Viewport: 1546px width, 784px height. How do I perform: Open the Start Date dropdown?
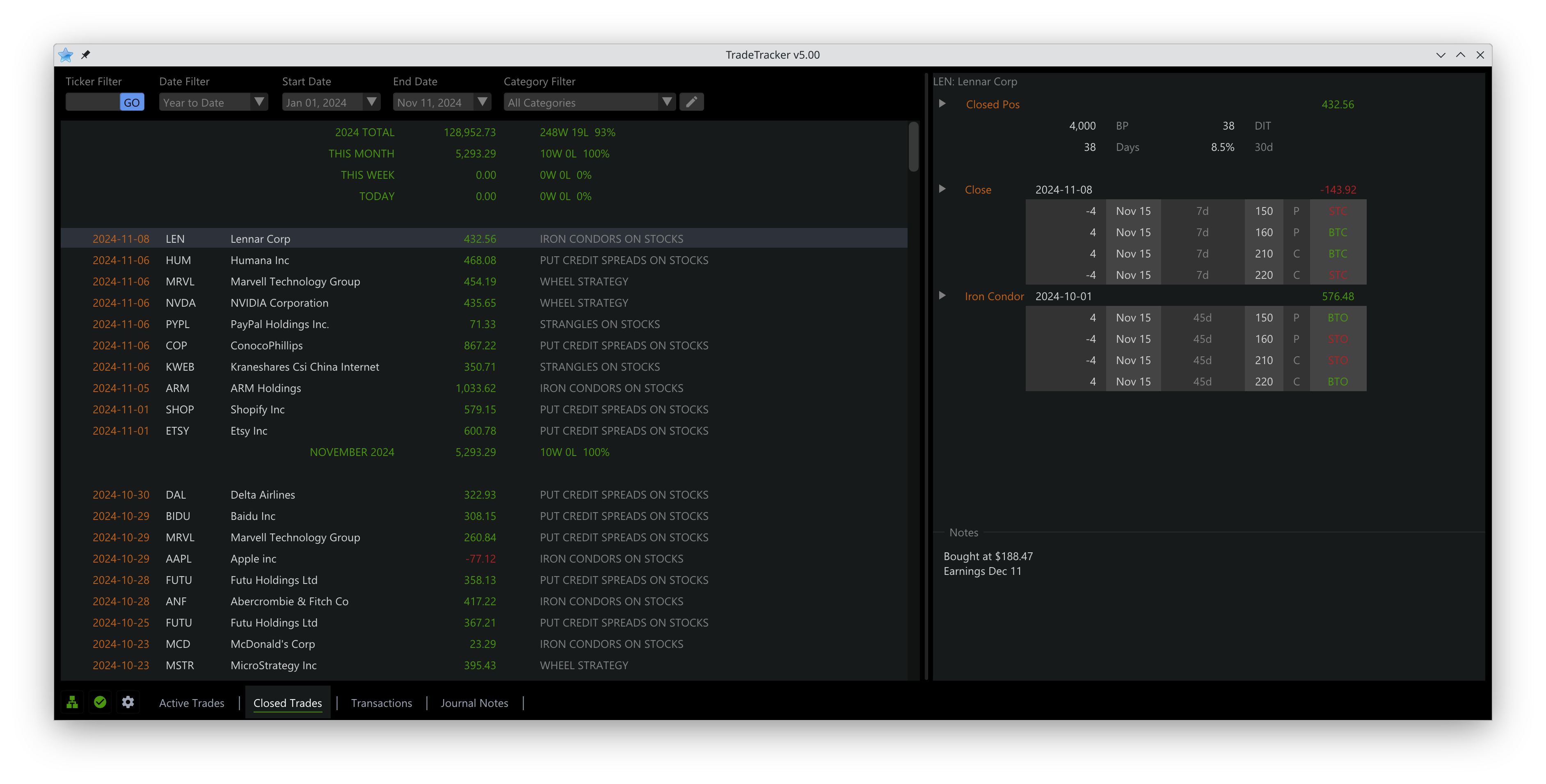point(371,102)
